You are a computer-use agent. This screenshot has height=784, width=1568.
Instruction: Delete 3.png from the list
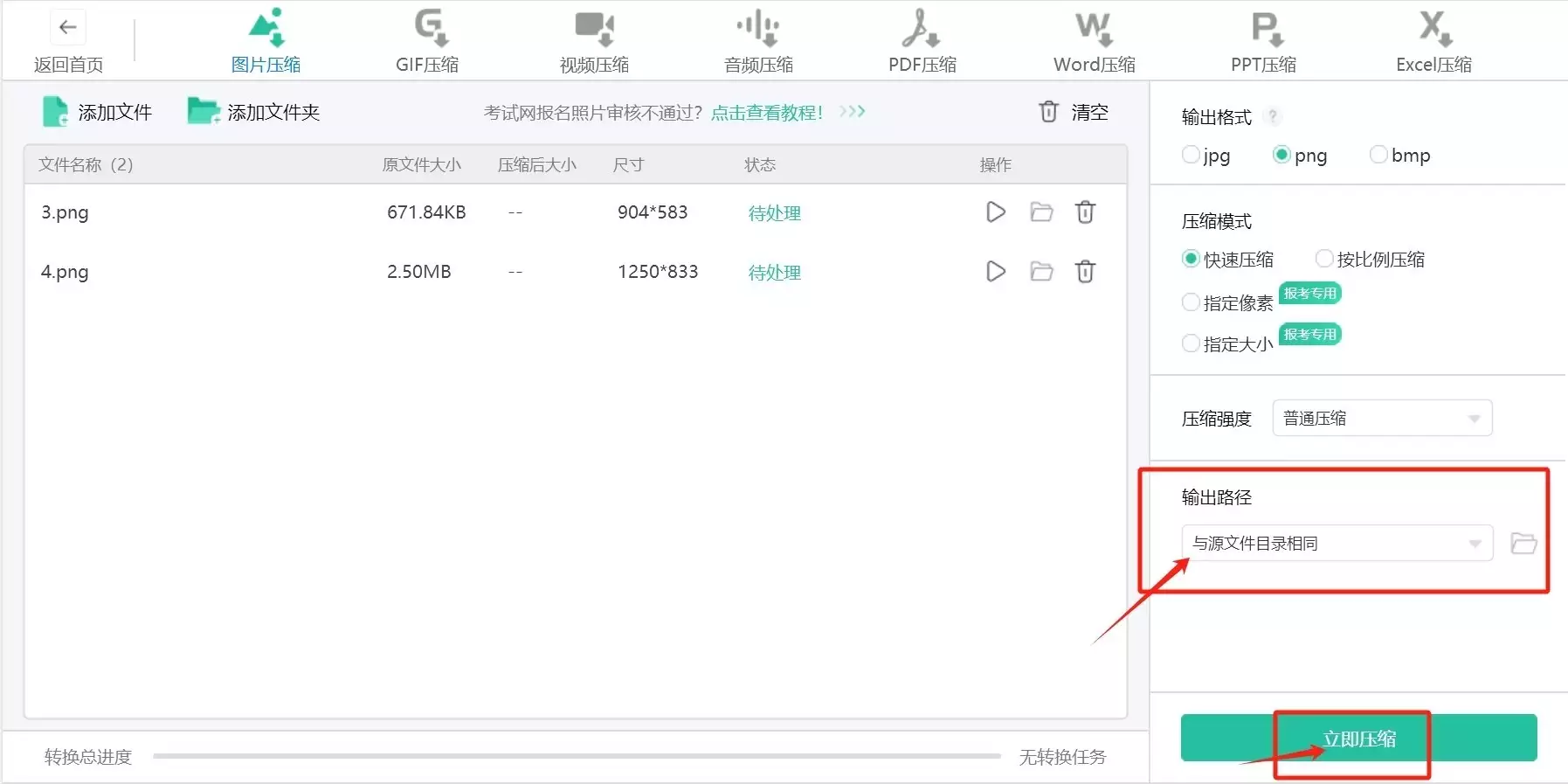click(x=1085, y=212)
